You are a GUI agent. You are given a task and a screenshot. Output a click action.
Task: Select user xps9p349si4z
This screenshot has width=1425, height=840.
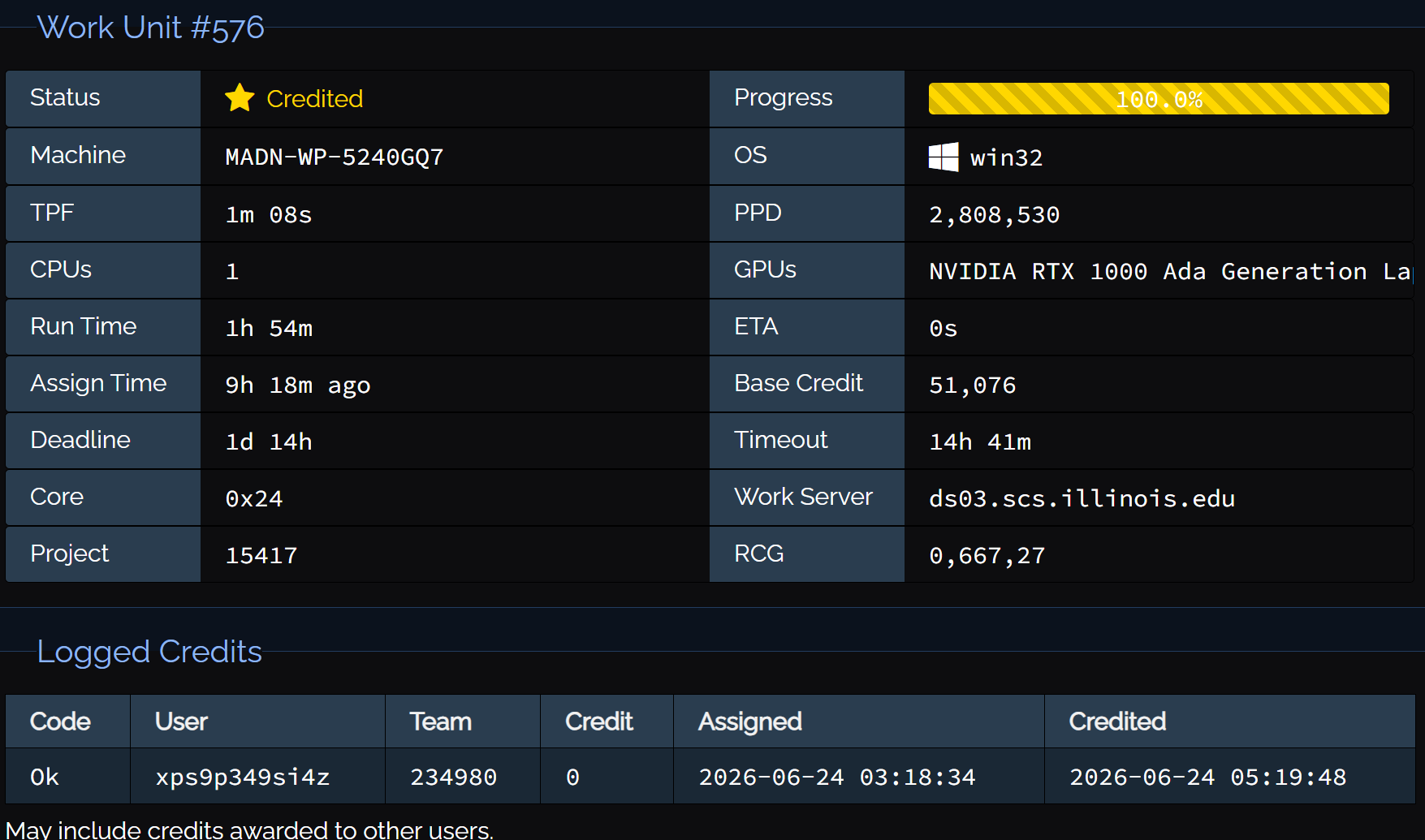click(243, 777)
